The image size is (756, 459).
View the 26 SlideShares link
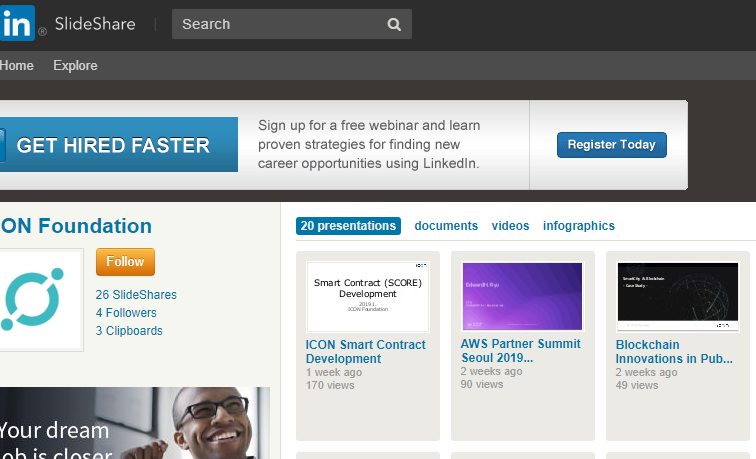136,295
